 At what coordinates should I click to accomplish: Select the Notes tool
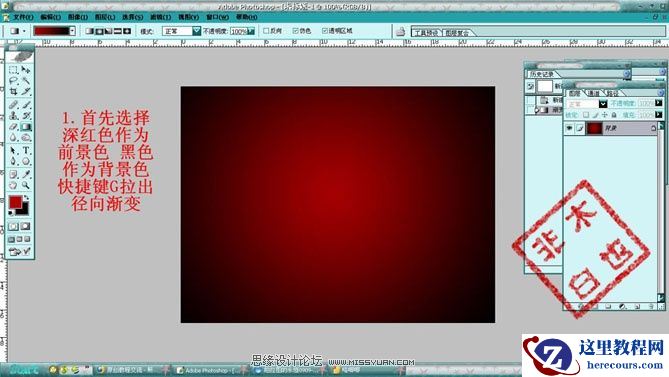click(14, 174)
